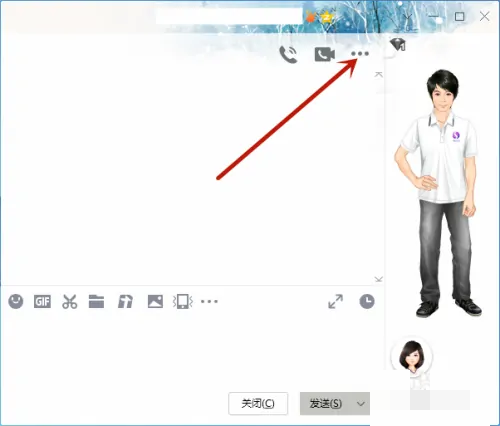
Task: Open the dropdown arrow next to 发送(S)
Action: (x=361, y=404)
